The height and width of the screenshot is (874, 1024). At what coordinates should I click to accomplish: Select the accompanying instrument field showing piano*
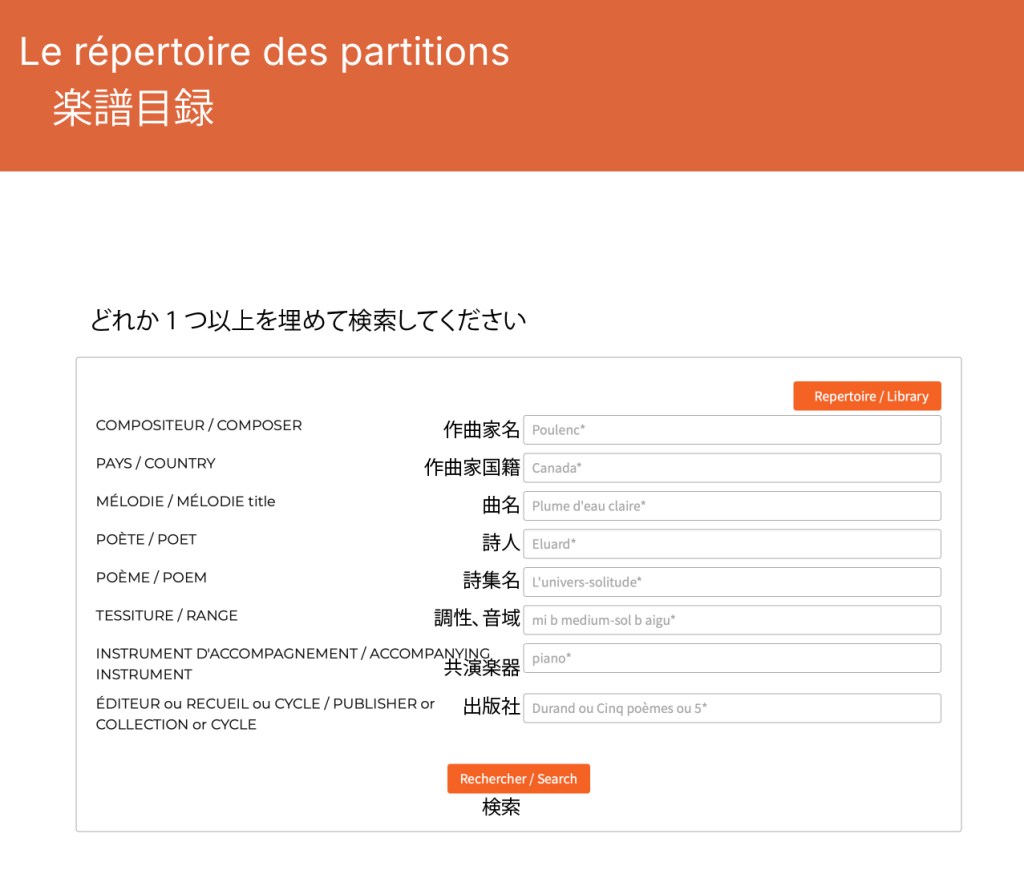(x=731, y=658)
